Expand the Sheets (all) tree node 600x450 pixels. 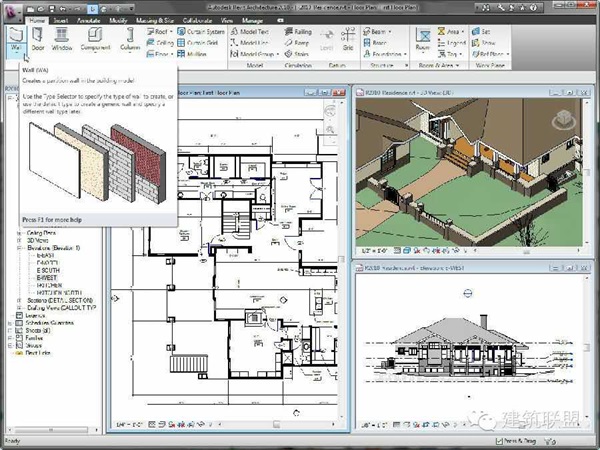click(x=9, y=330)
